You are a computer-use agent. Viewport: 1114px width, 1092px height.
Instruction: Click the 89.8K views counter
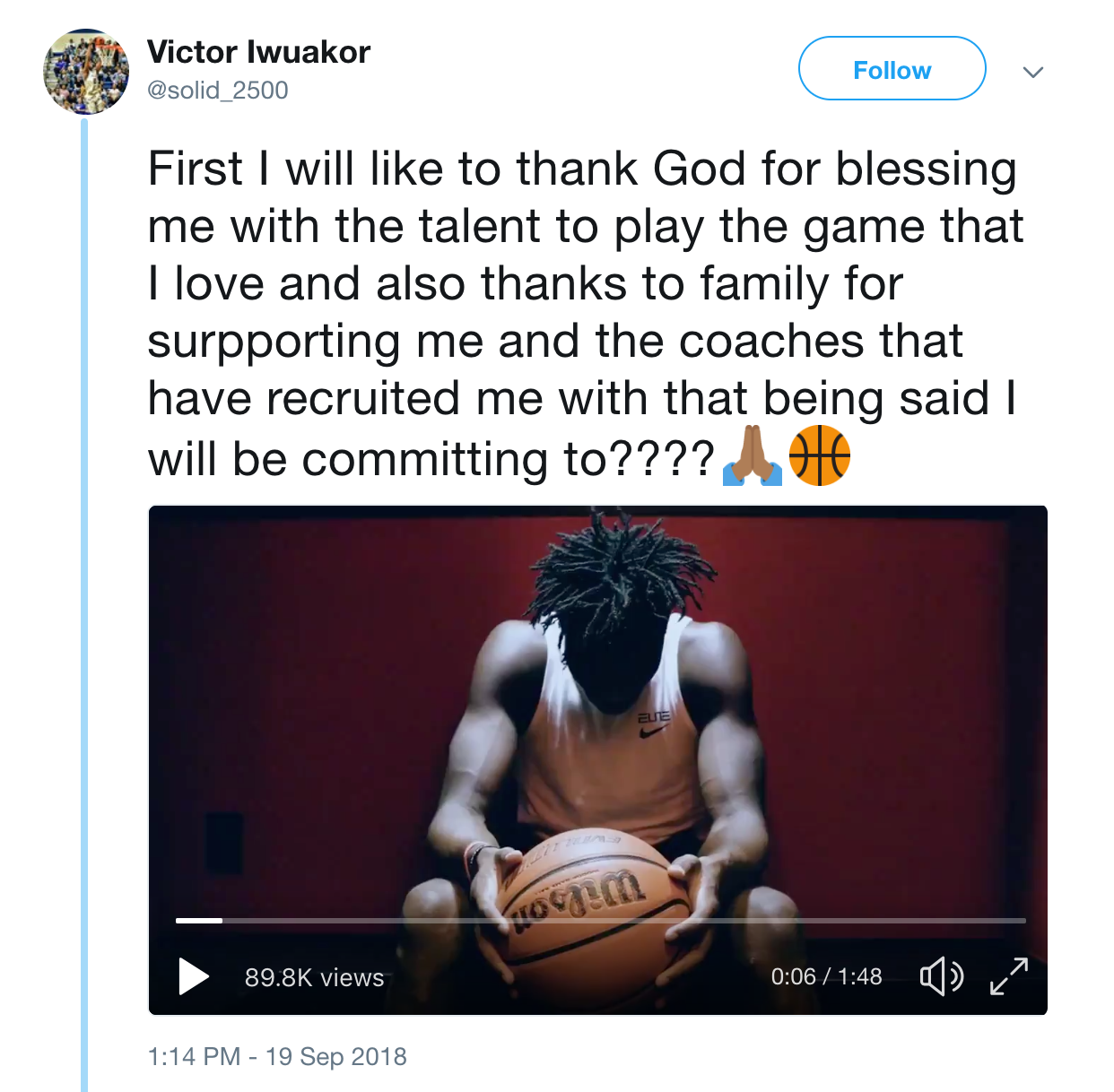(314, 977)
